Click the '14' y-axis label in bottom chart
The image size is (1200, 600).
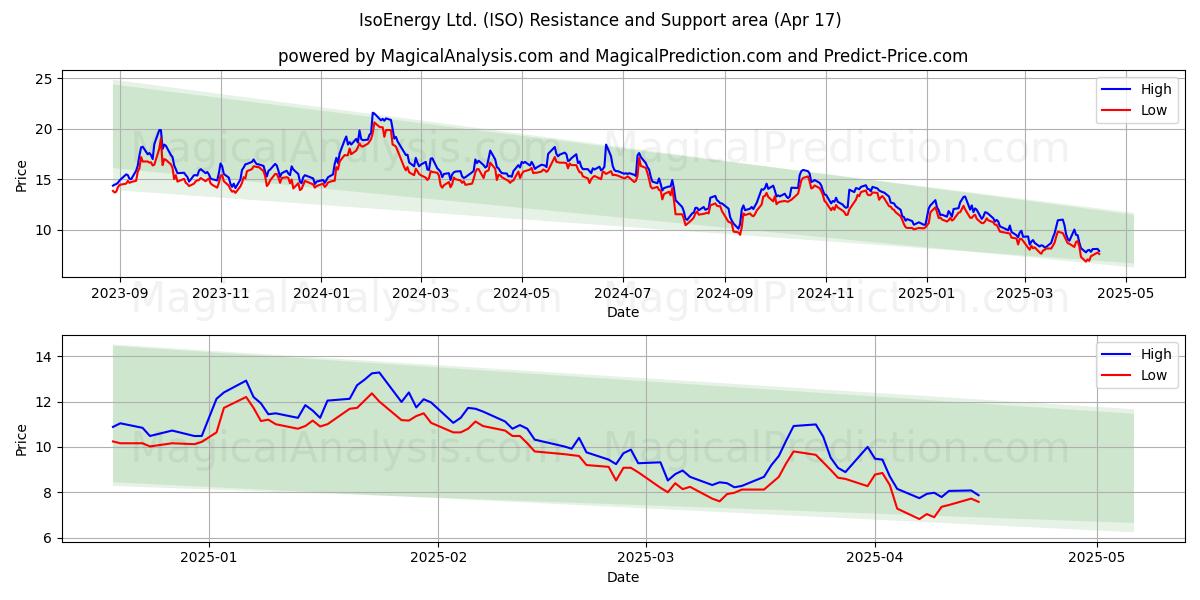tap(44, 357)
